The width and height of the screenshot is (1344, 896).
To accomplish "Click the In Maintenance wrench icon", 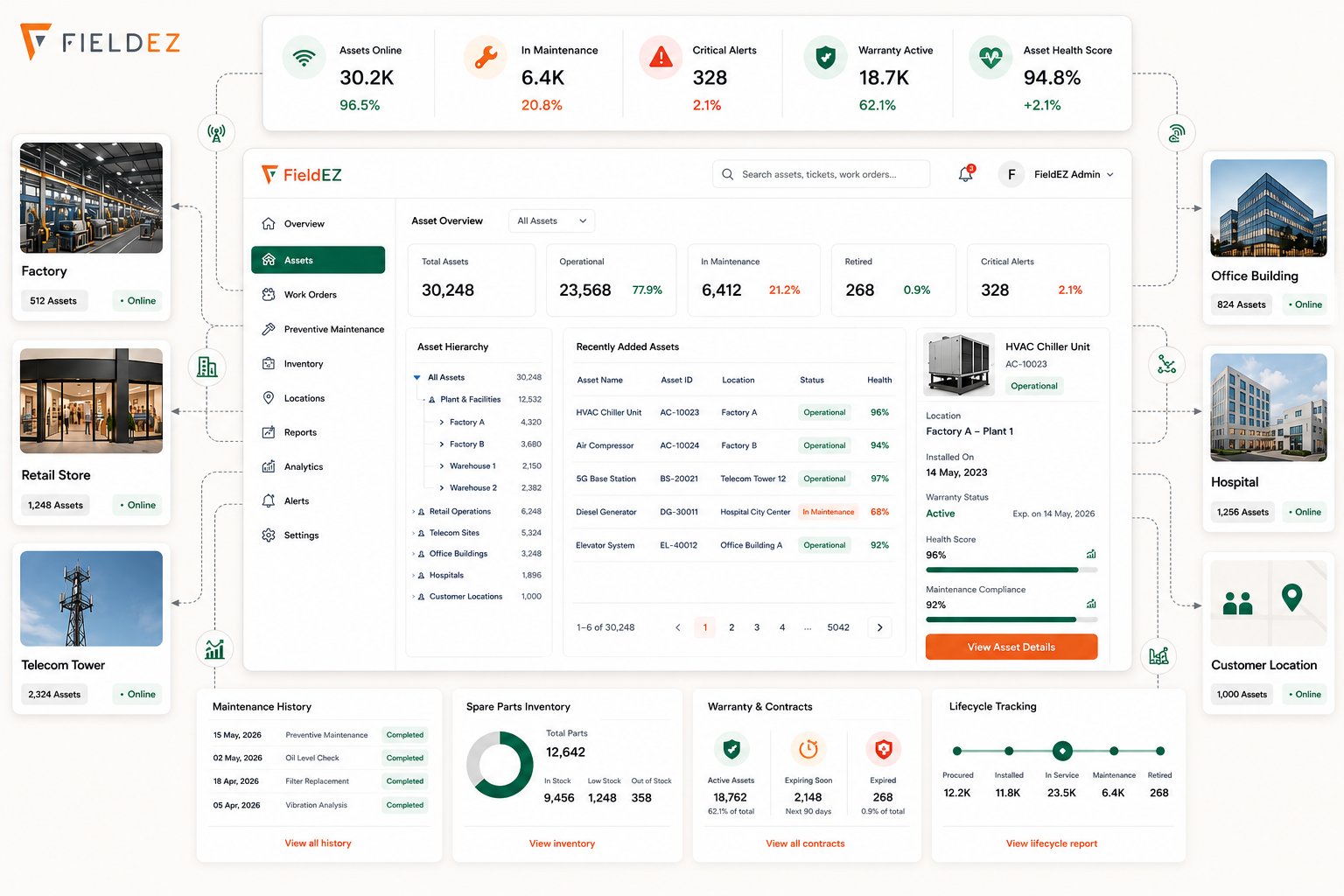I will (486, 58).
